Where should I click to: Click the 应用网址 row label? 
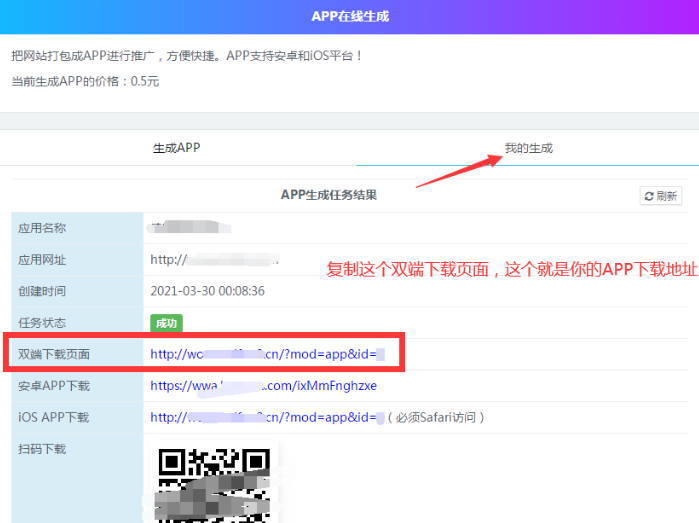pyautogui.click(x=42, y=260)
